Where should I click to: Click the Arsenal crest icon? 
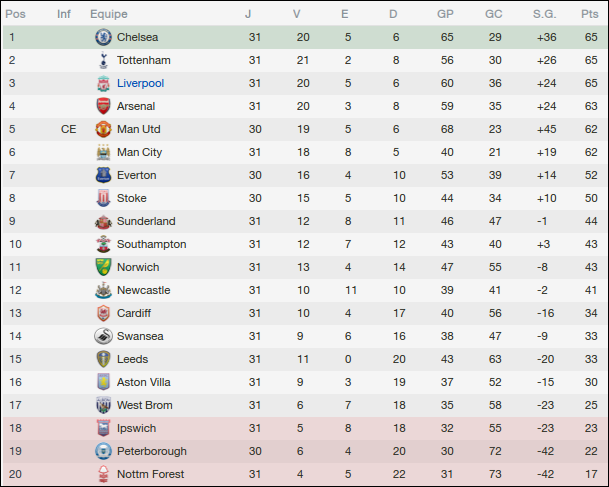(103, 106)
